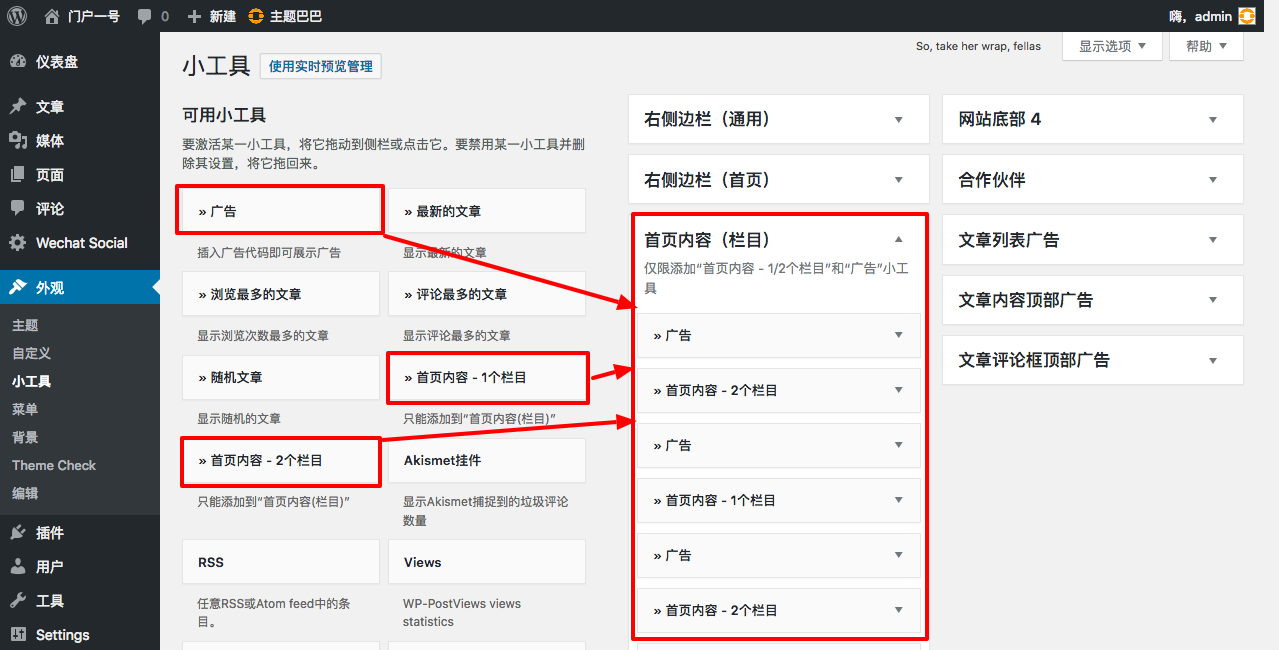Click the 用户 users icon in sidebar
Viewport: 1279px width, 650px height.
(18, 567)
